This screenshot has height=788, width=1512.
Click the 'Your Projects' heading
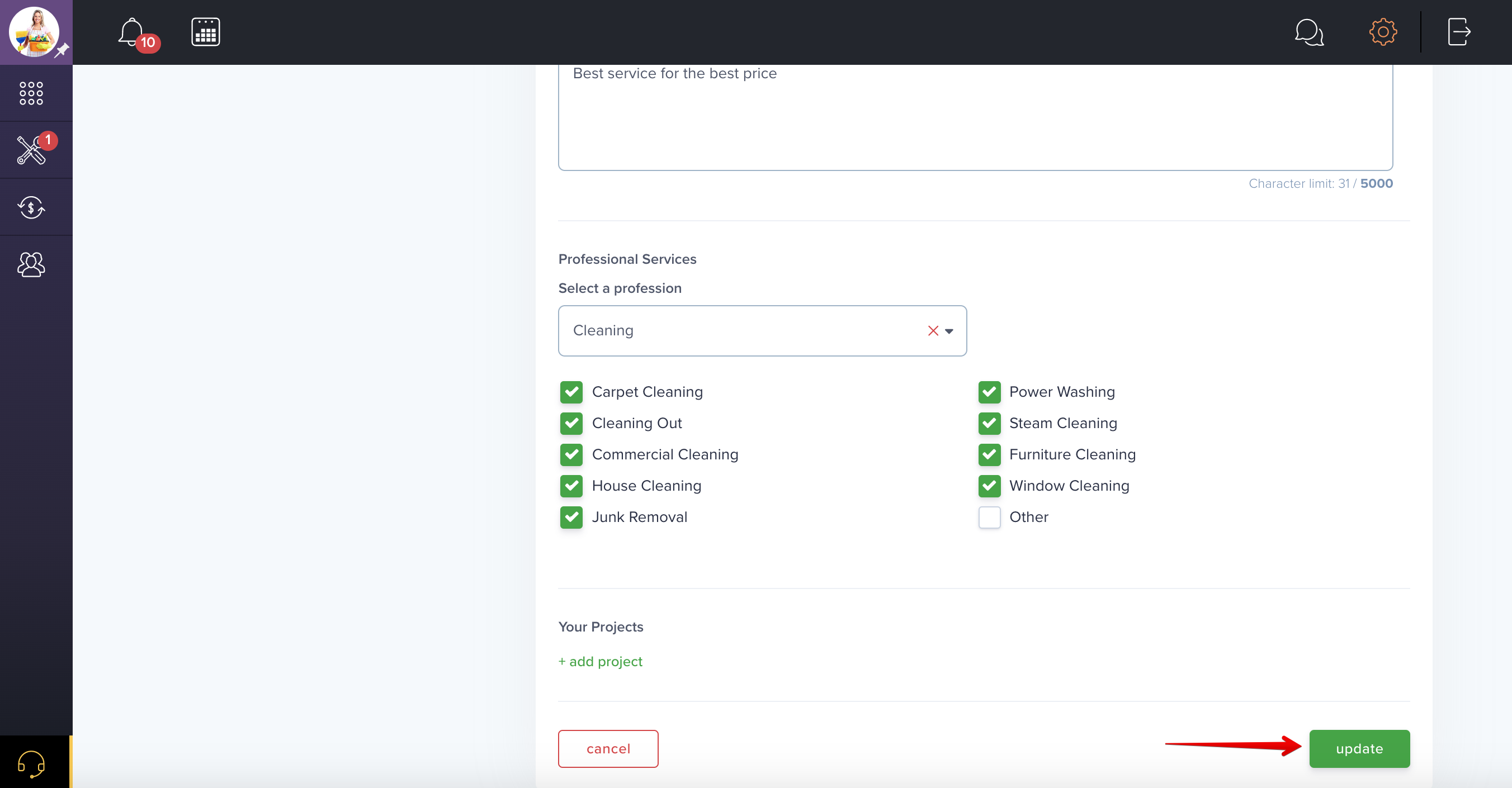pyautogui.click(x=601, y=627)
